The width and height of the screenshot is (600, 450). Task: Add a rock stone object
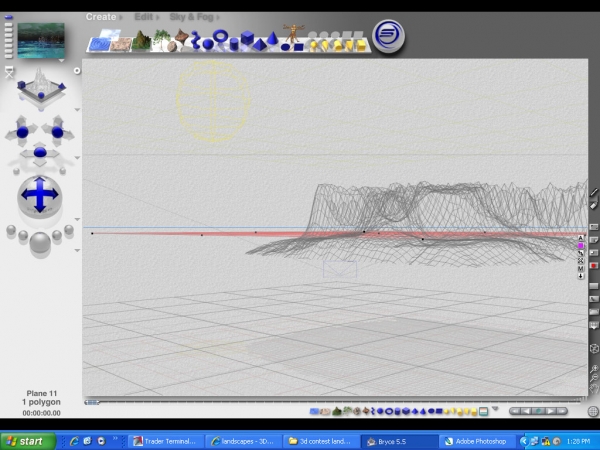[172, 46]
